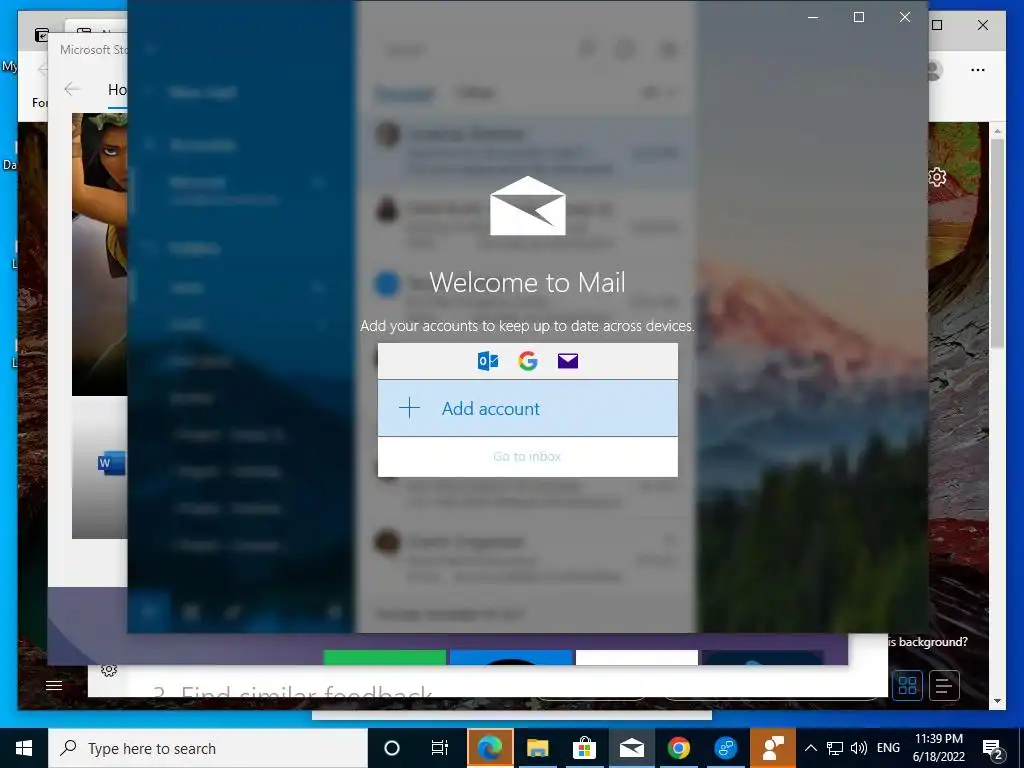
Task: Open Google Chrome from the taskbar
Action: [x=679, y=748]
